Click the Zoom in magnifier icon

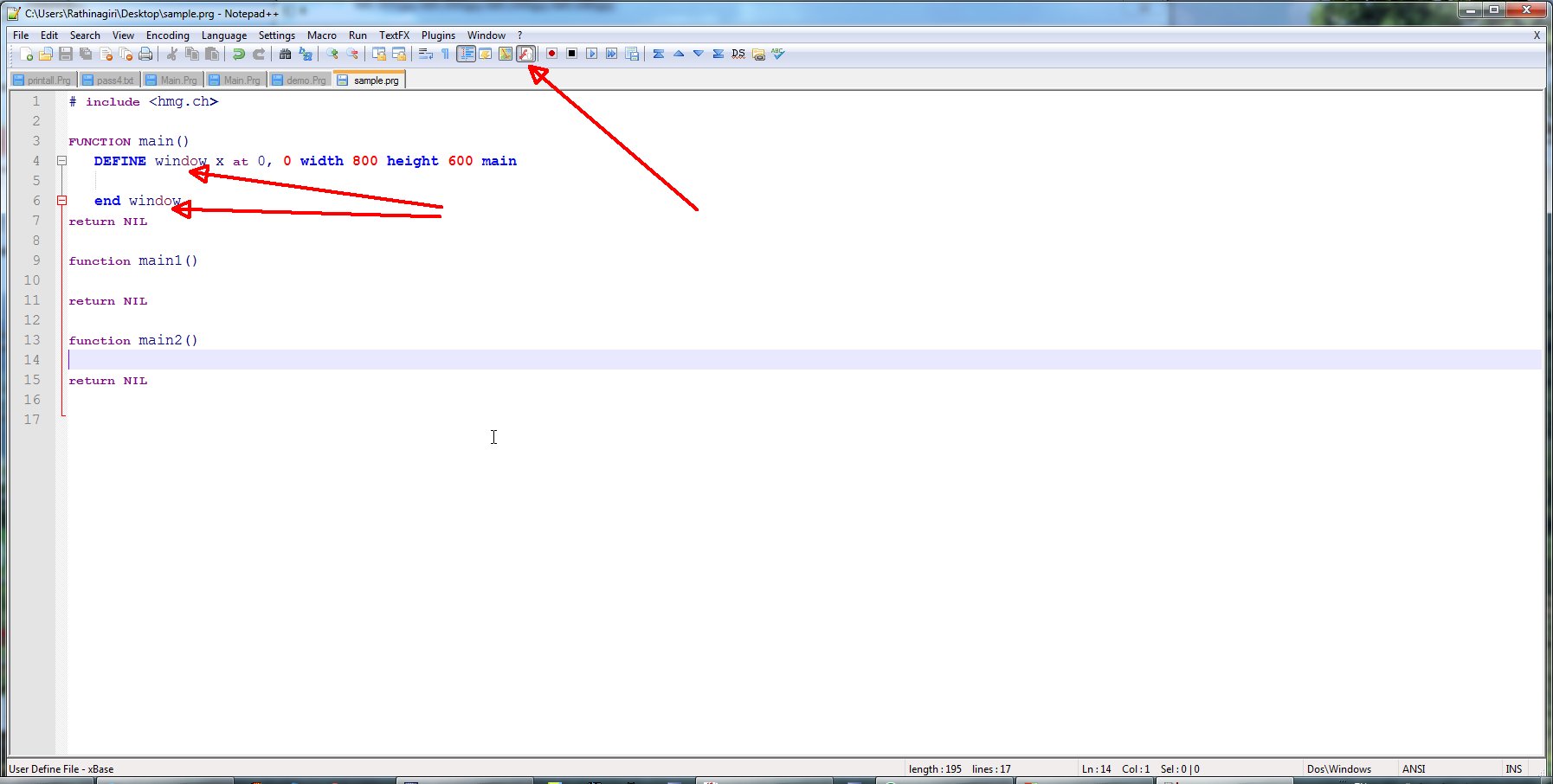point(332,54)
